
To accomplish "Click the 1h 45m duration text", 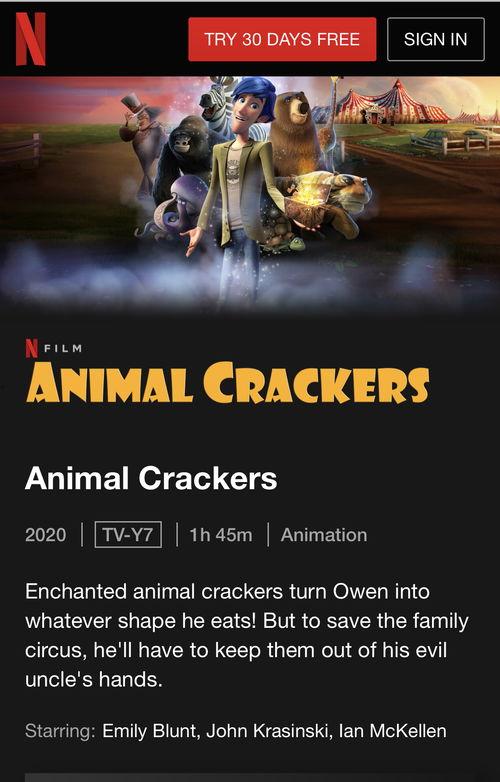I will (221, 535).
